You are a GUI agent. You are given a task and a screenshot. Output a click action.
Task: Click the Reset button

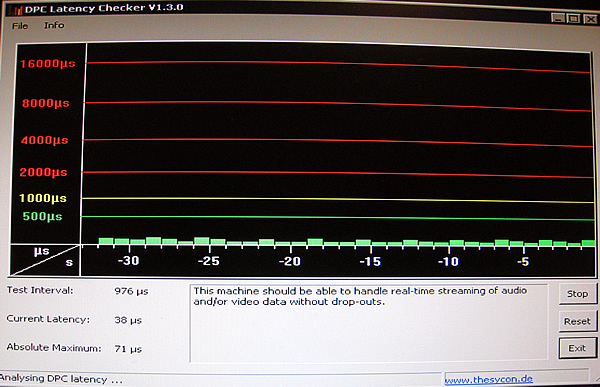coord(577,321)
